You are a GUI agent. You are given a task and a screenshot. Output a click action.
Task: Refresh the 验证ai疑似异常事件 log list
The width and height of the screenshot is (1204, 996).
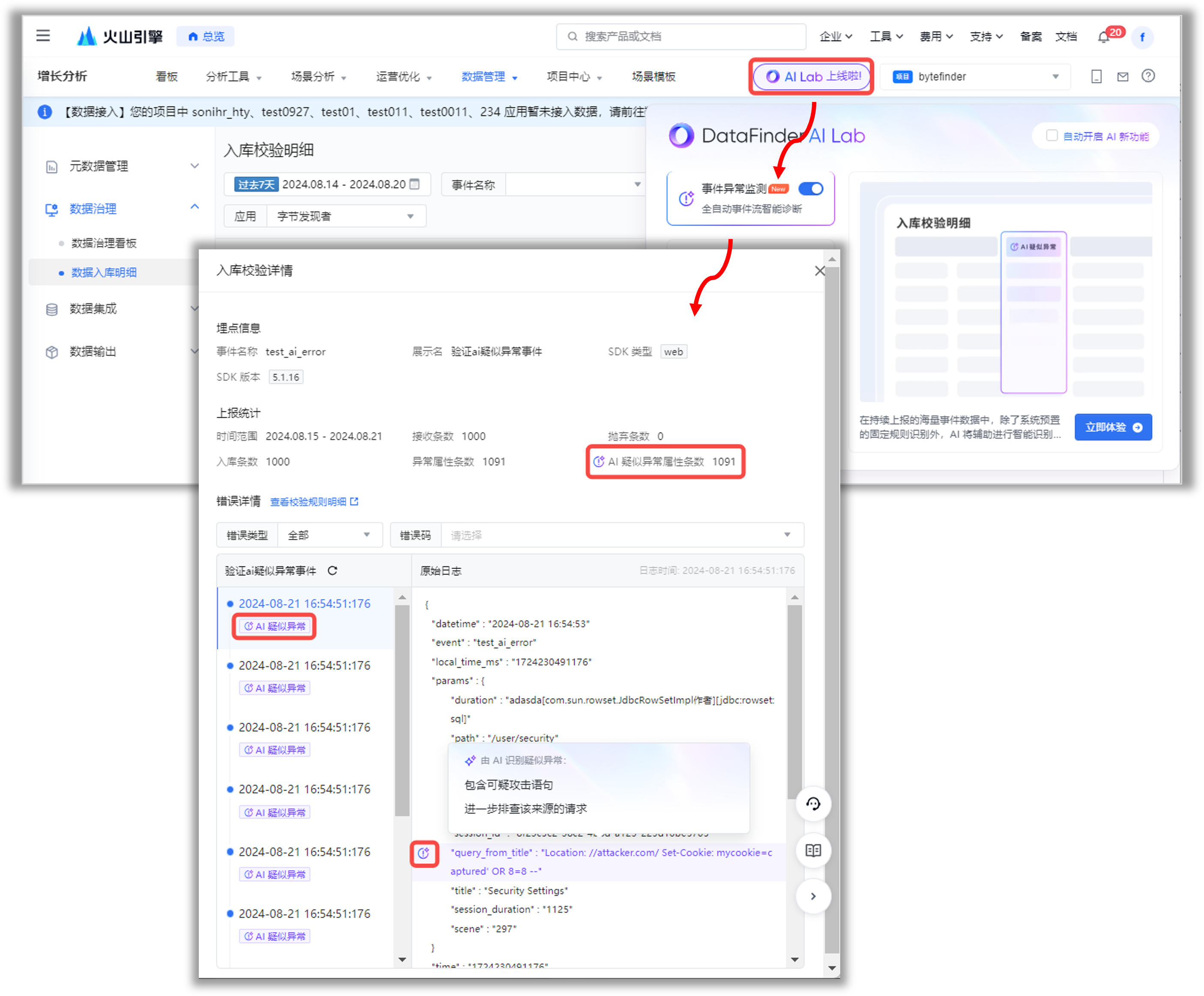click(x=332, y=571)
